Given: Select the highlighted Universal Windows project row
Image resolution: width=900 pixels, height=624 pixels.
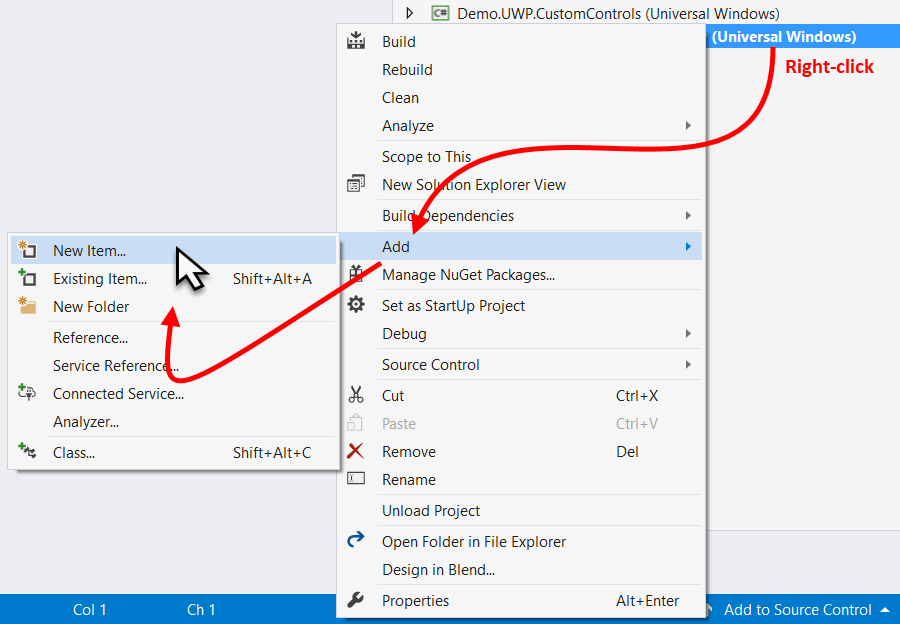Looking at the screenshot, I should (x=802, y=37).
